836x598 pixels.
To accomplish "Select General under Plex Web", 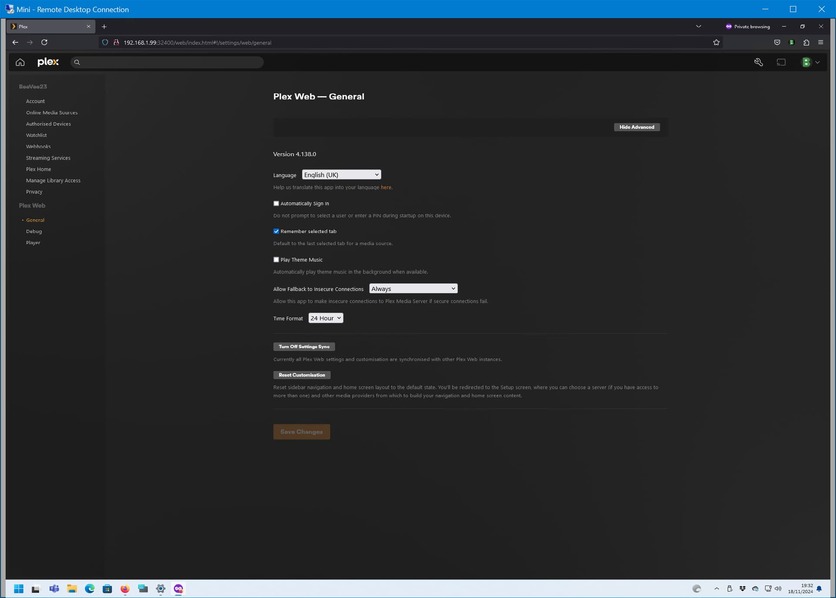I will [35, 220].
